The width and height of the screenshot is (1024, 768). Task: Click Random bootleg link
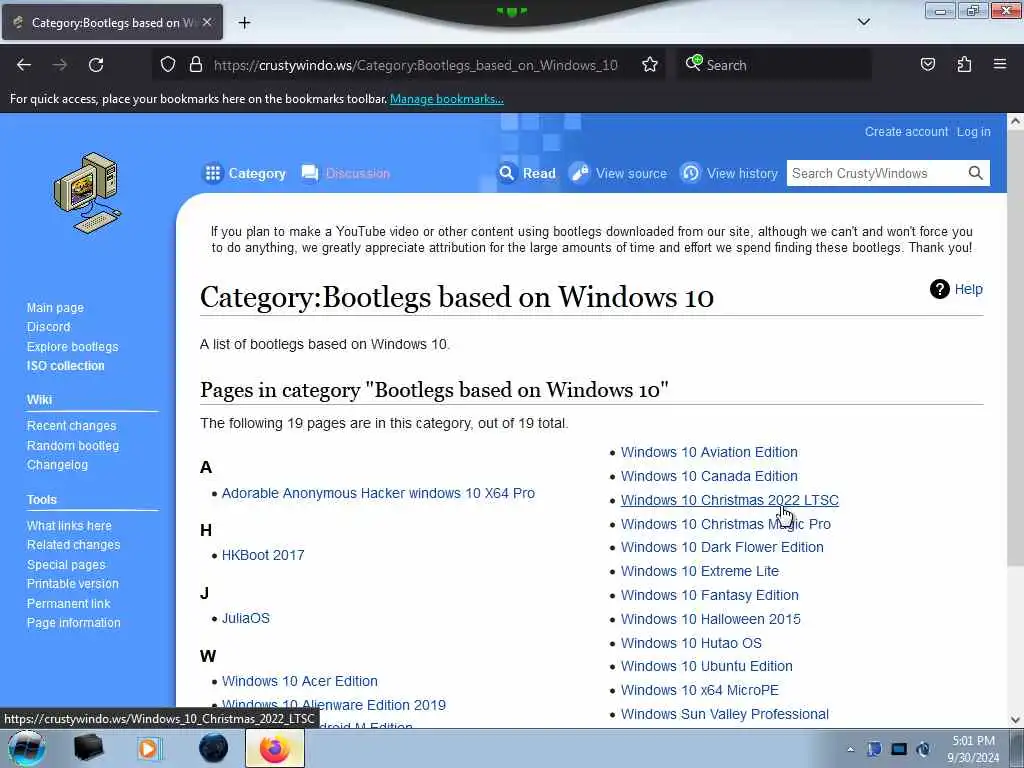pos(72,445)
